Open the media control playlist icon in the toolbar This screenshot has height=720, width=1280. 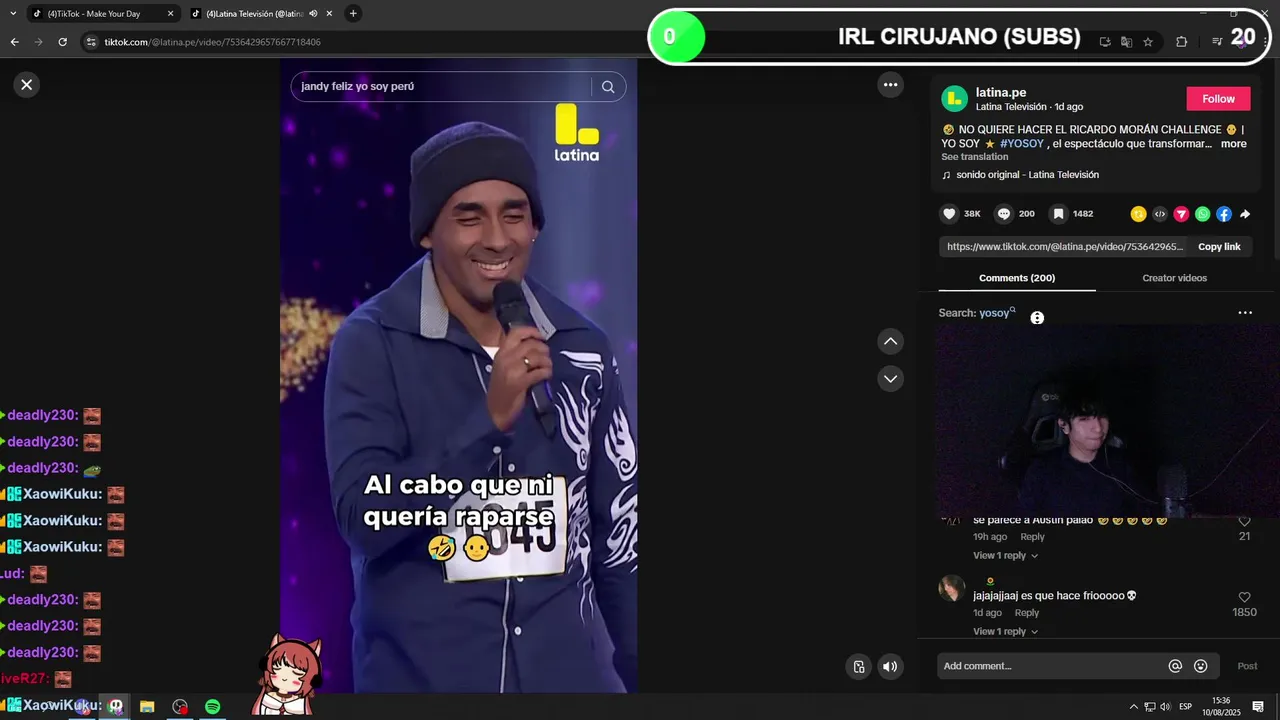click(1216, 42)
